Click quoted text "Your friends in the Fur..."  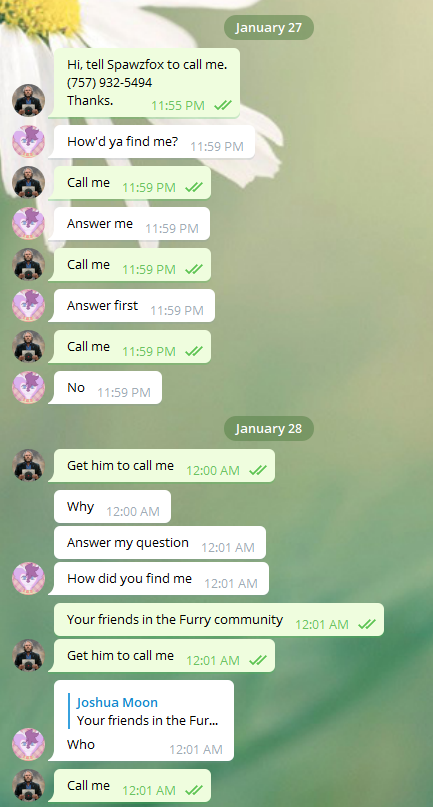point(147,721)
